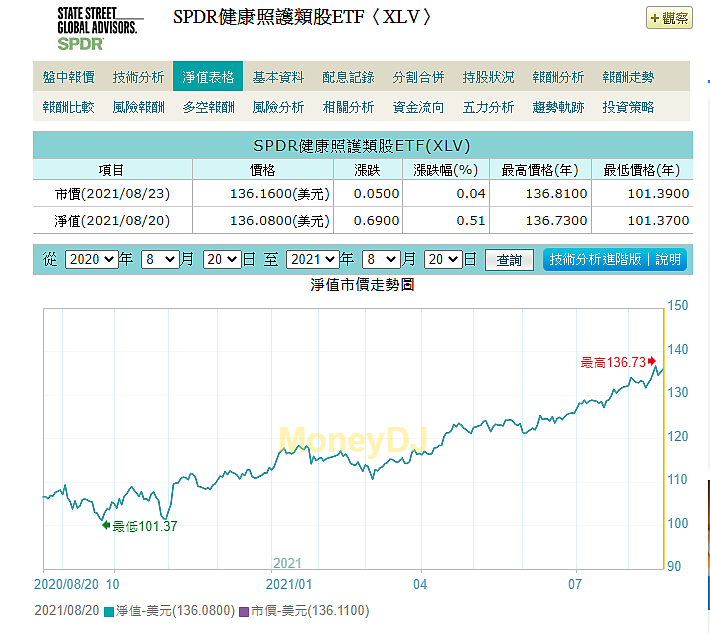Open 技術分析進階版 advanced link
Screen dimensions: 710x633
pos(595,259)
